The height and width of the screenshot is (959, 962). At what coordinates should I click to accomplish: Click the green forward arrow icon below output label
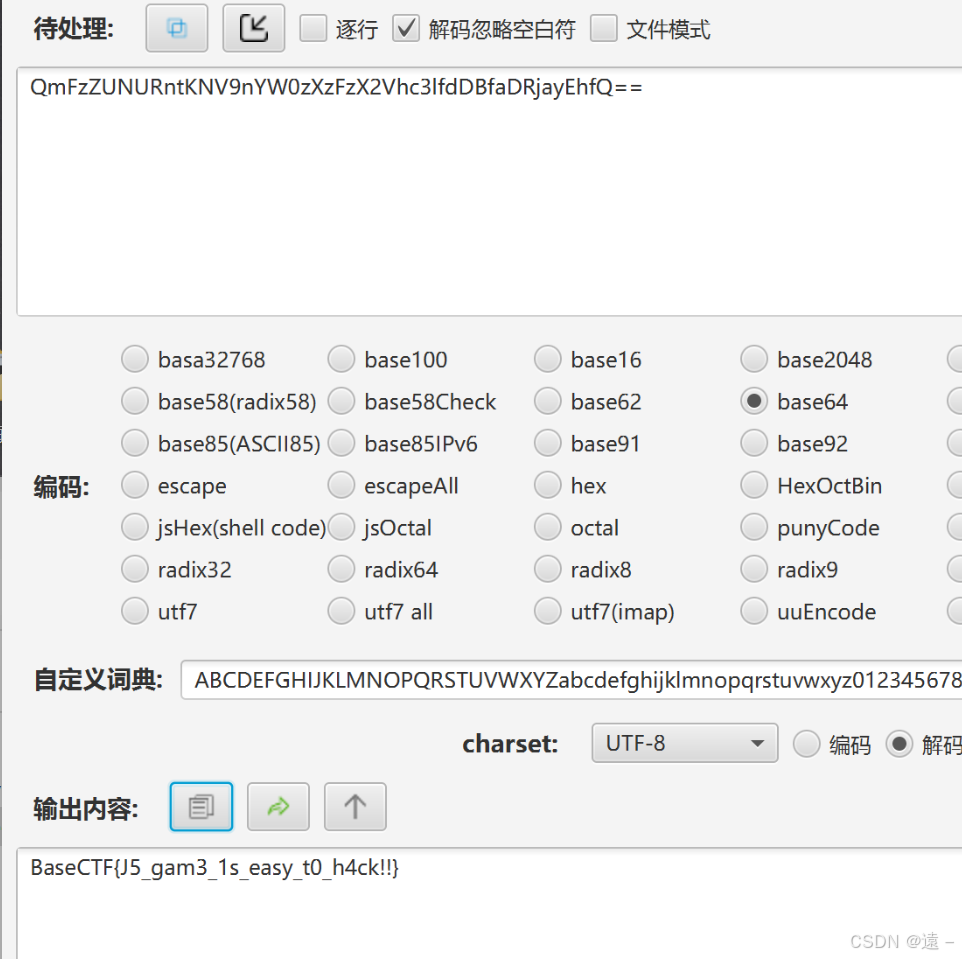278,806
